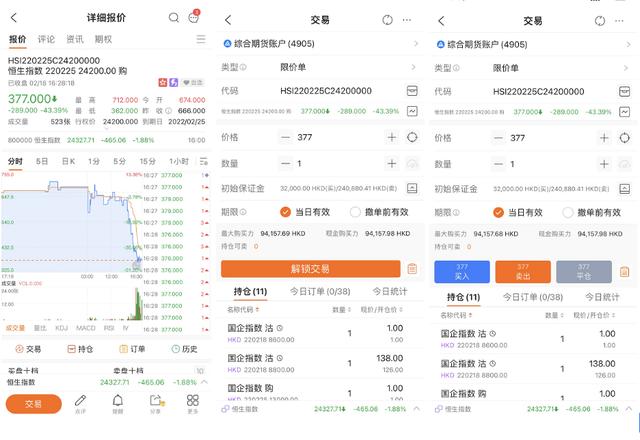The image size is (640, 440).
Task: Tap price field 377 on middle screen
Action: pos(339,138)
